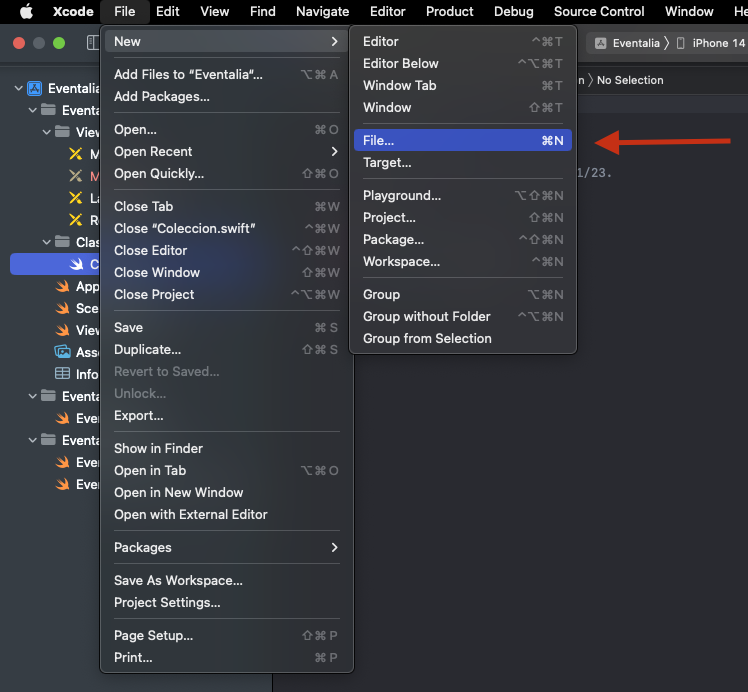Click Project Settings…
This screenshot has width=748, height=692.
click(227, 602)
